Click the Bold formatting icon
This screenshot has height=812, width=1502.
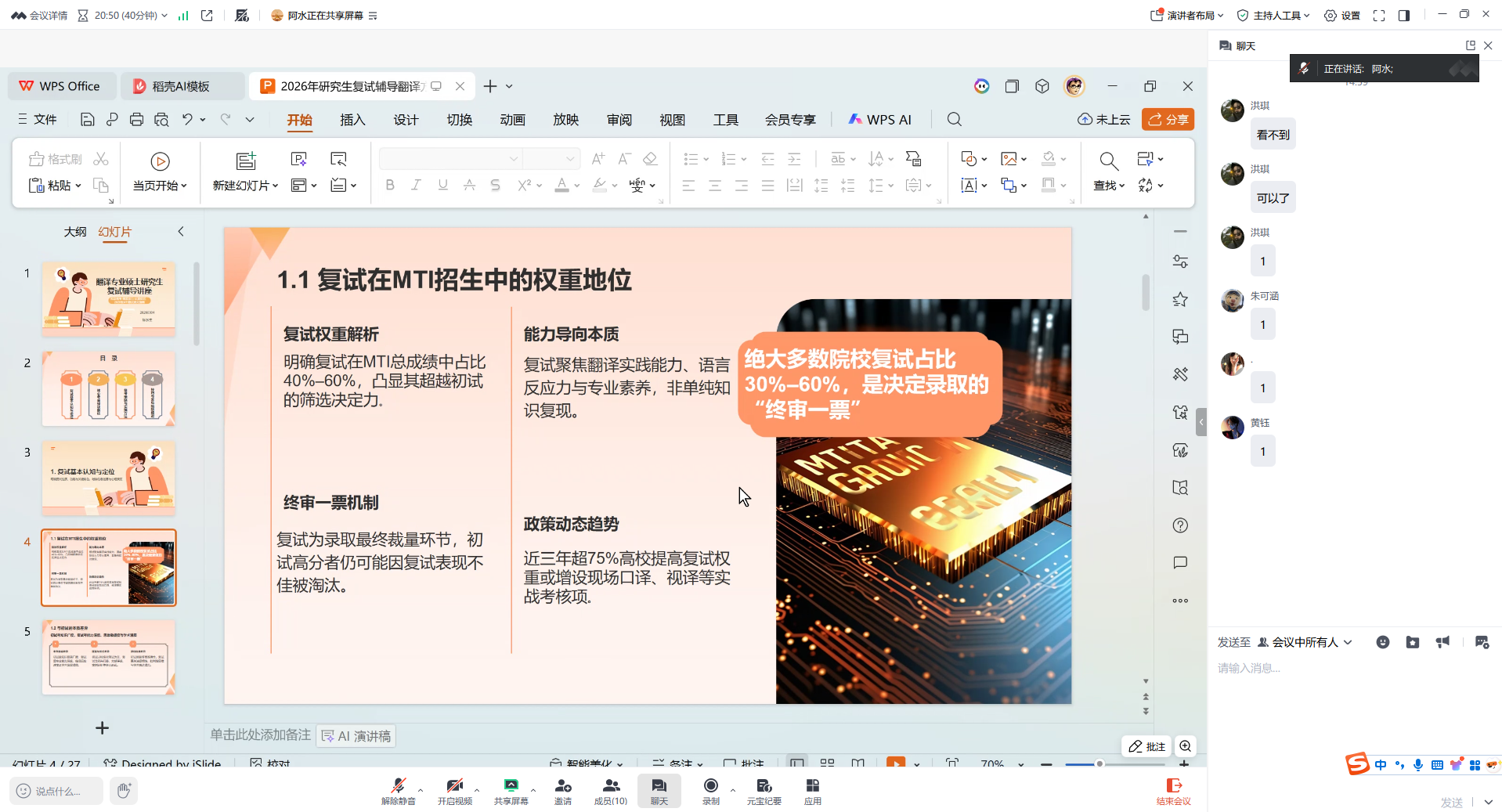(x=390, y=186)
